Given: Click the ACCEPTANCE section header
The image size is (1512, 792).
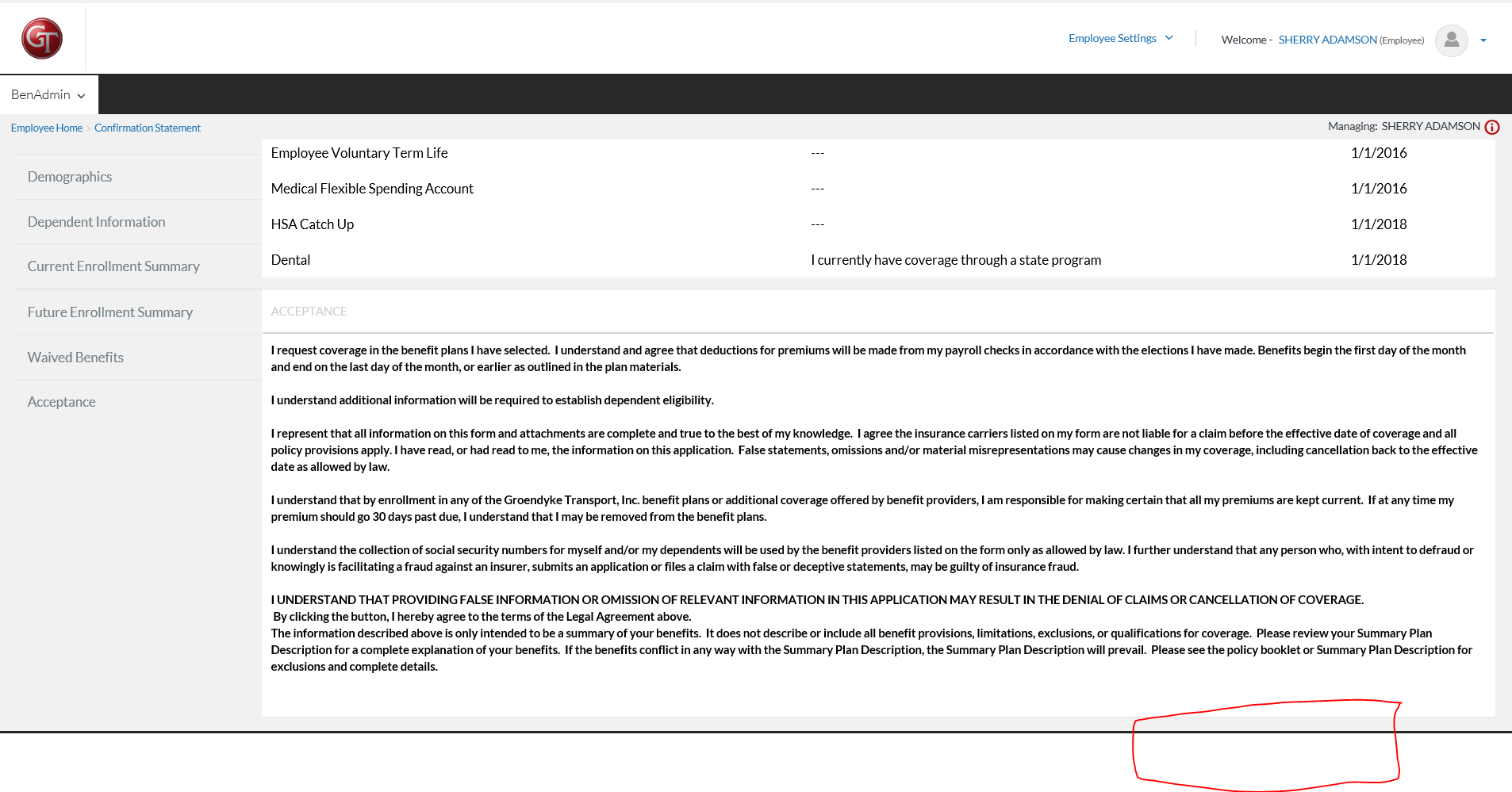Looking at the screenshot, I should pos(309,312).
